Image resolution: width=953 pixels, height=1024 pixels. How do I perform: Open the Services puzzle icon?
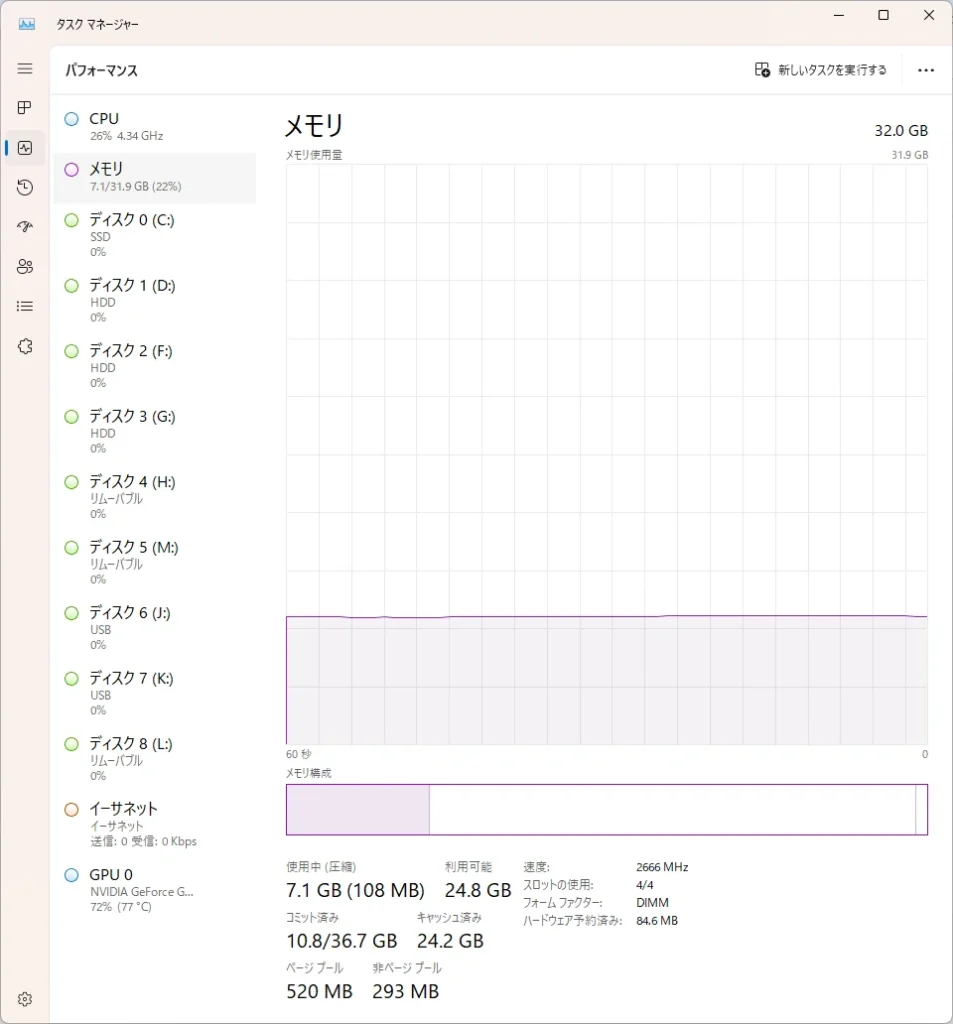click(25, 346)
